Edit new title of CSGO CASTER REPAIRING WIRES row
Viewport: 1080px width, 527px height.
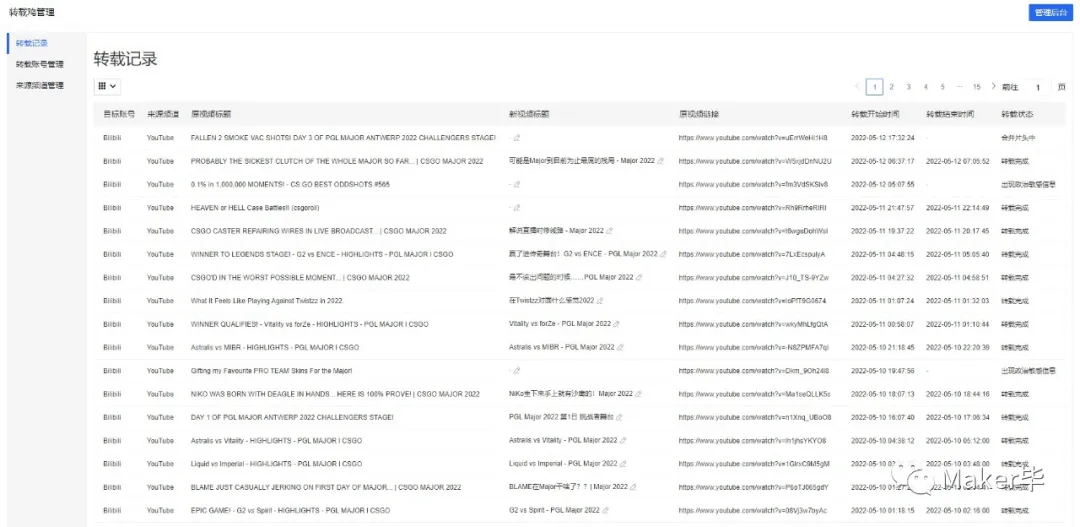609,231
